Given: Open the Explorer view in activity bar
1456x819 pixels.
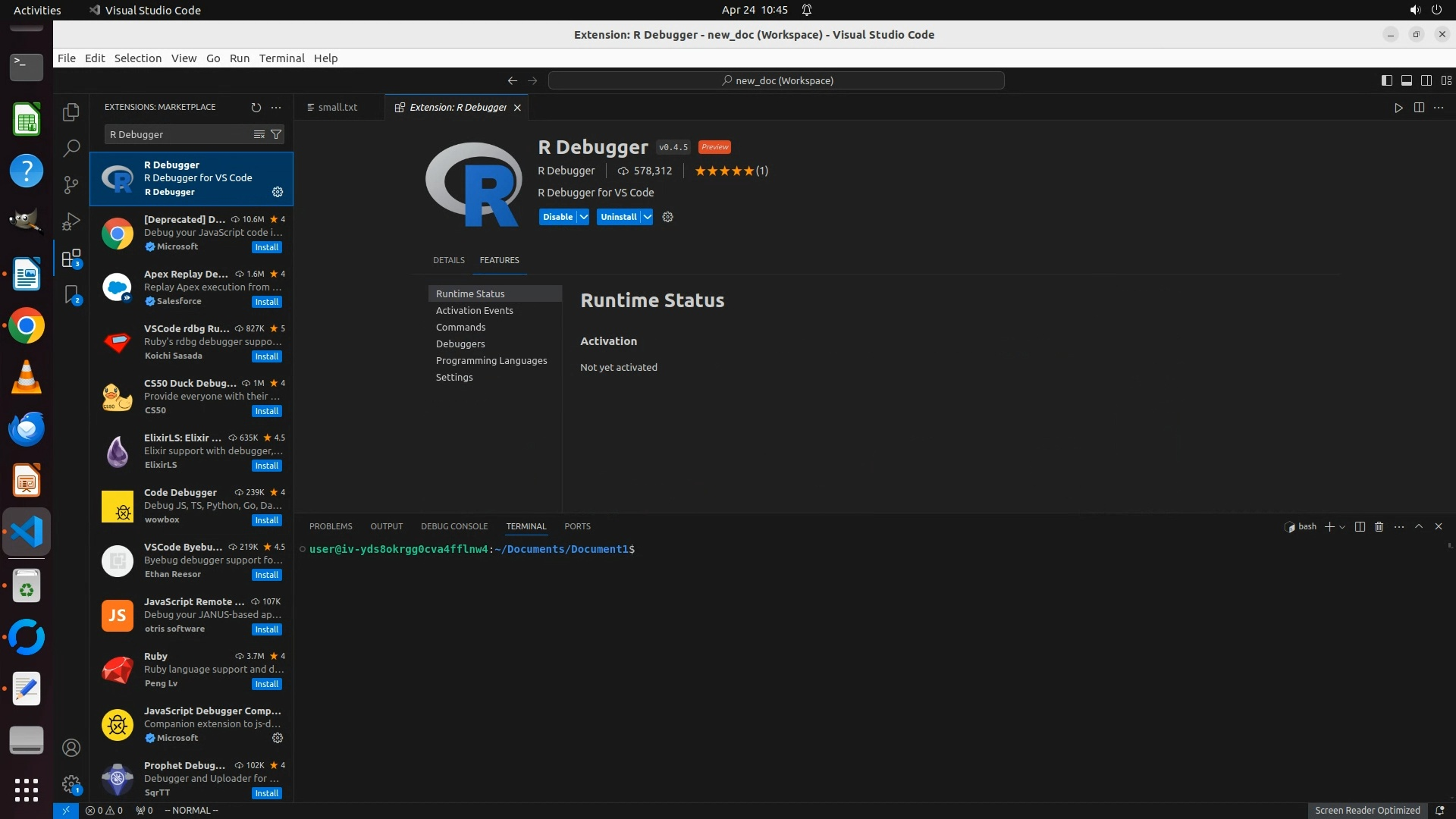Looking at the screenshot, I should pyautogui.click(x=71, y=112).
